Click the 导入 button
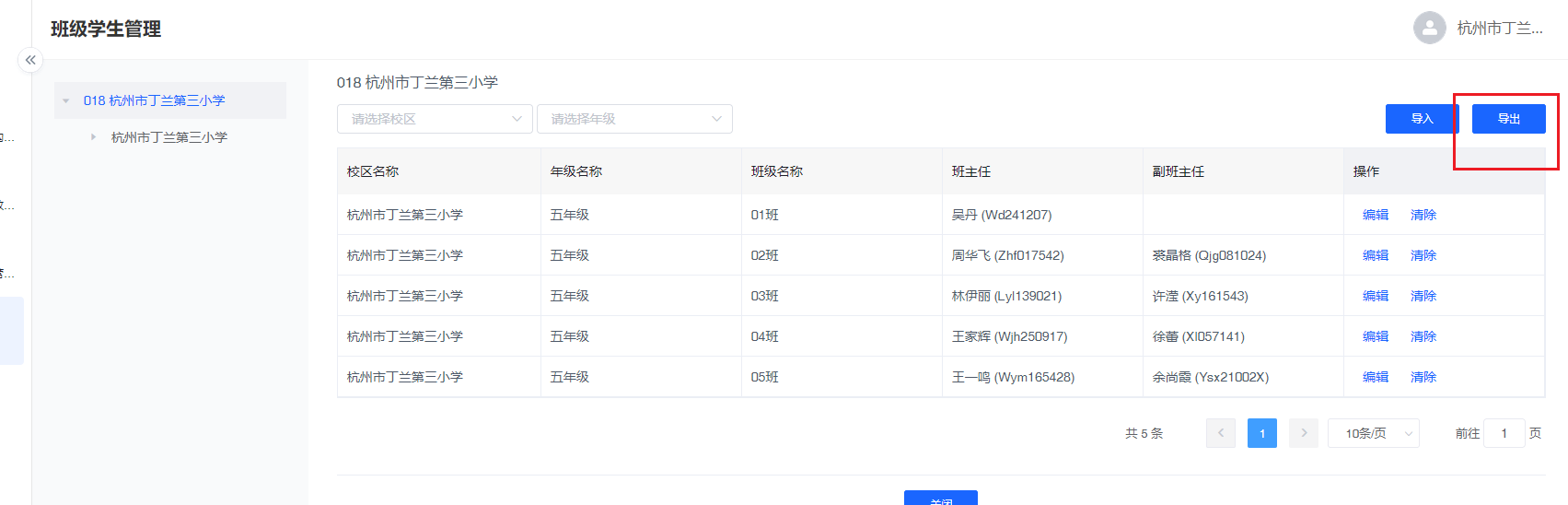This screenshot has height=505, width=1568. tap(1422, 119)
